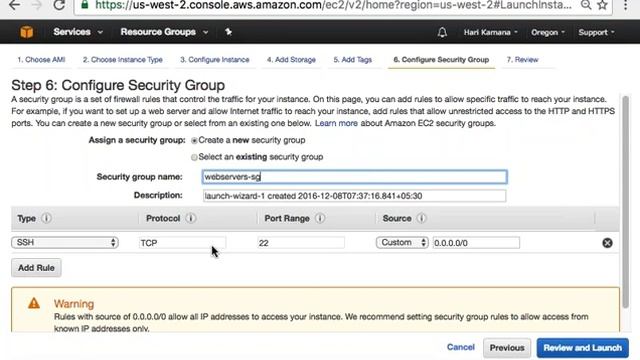Select 6. Configure Security Group tab

click(441, 60)
